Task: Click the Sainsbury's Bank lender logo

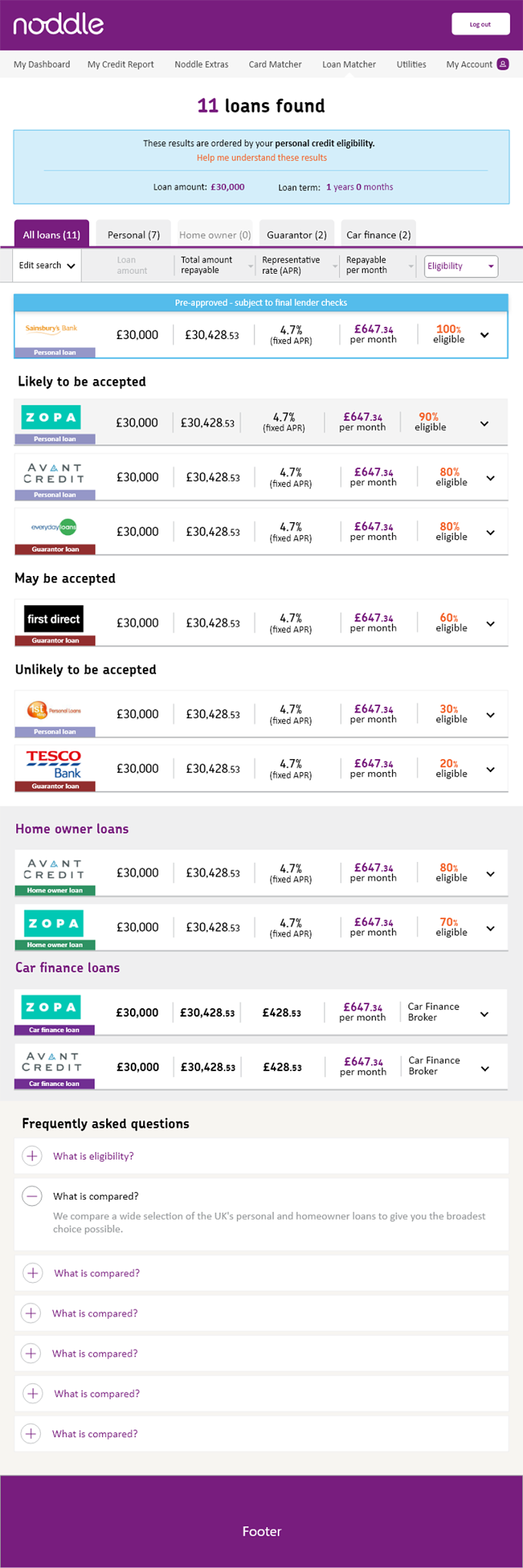Action: (x=52, y=328)
